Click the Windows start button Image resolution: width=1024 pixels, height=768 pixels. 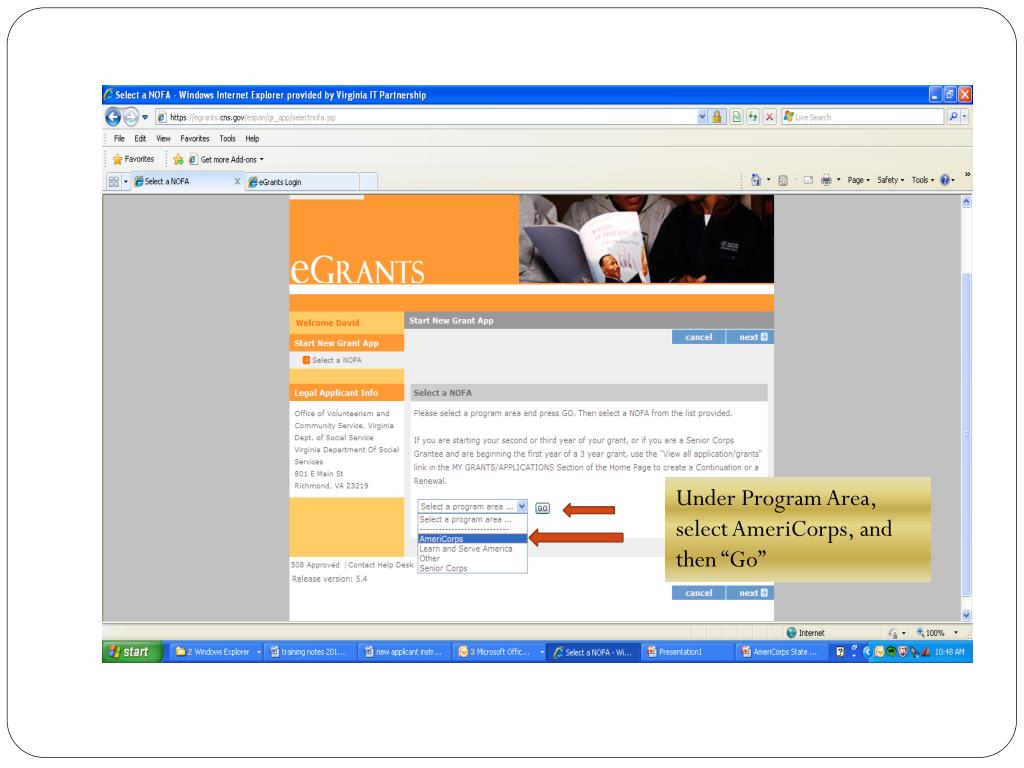pos(131,652)
